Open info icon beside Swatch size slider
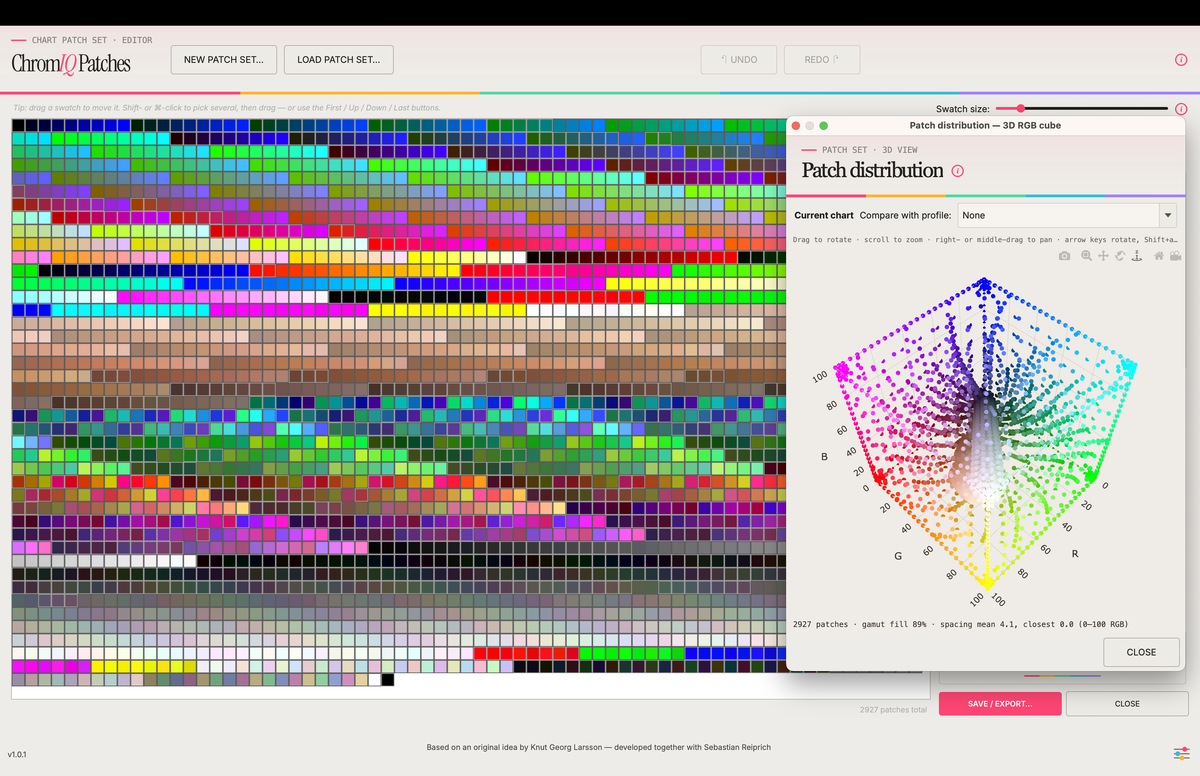 point(1181,109)
